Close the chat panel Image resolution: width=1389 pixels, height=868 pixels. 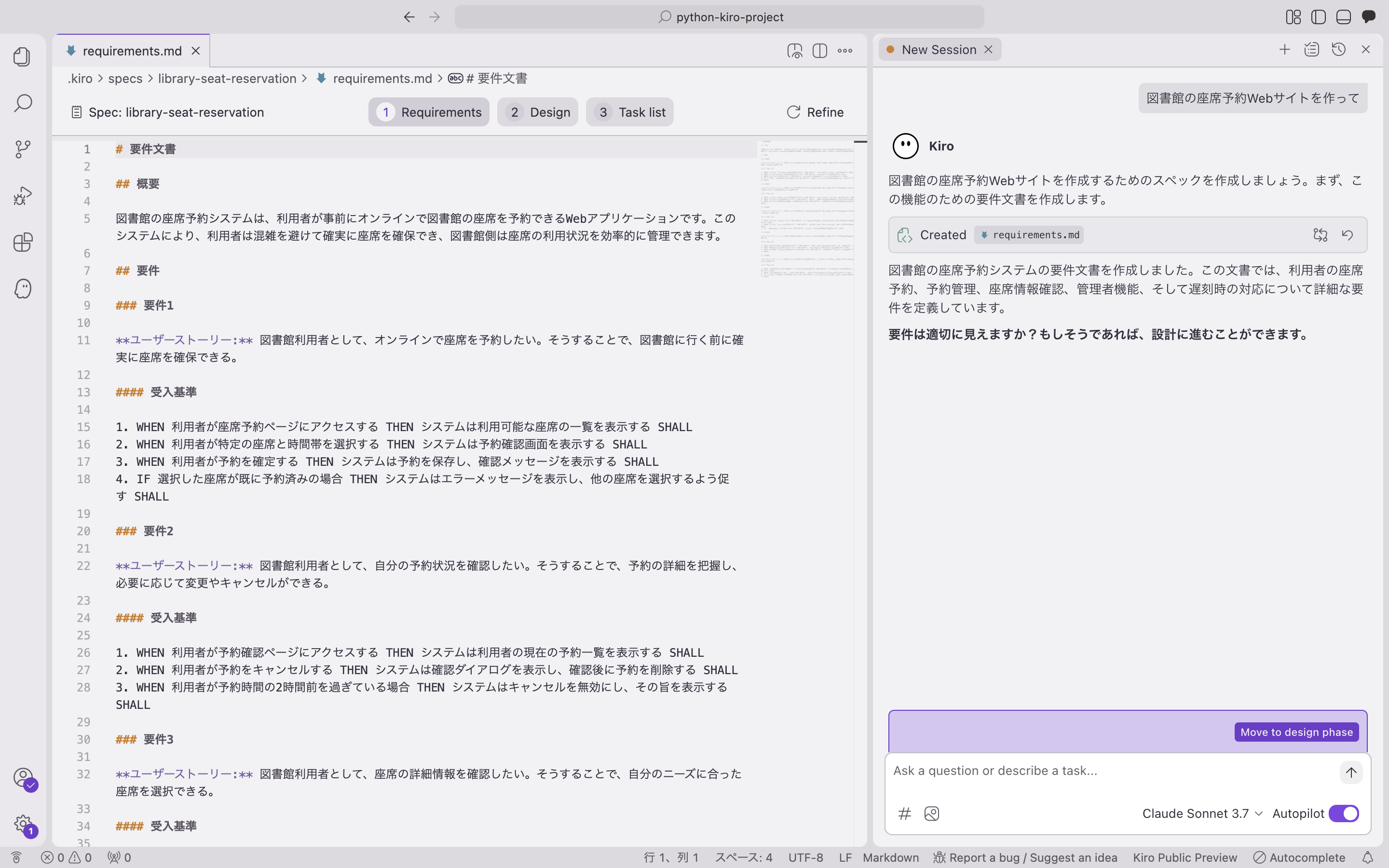(x=1365, y=50)
